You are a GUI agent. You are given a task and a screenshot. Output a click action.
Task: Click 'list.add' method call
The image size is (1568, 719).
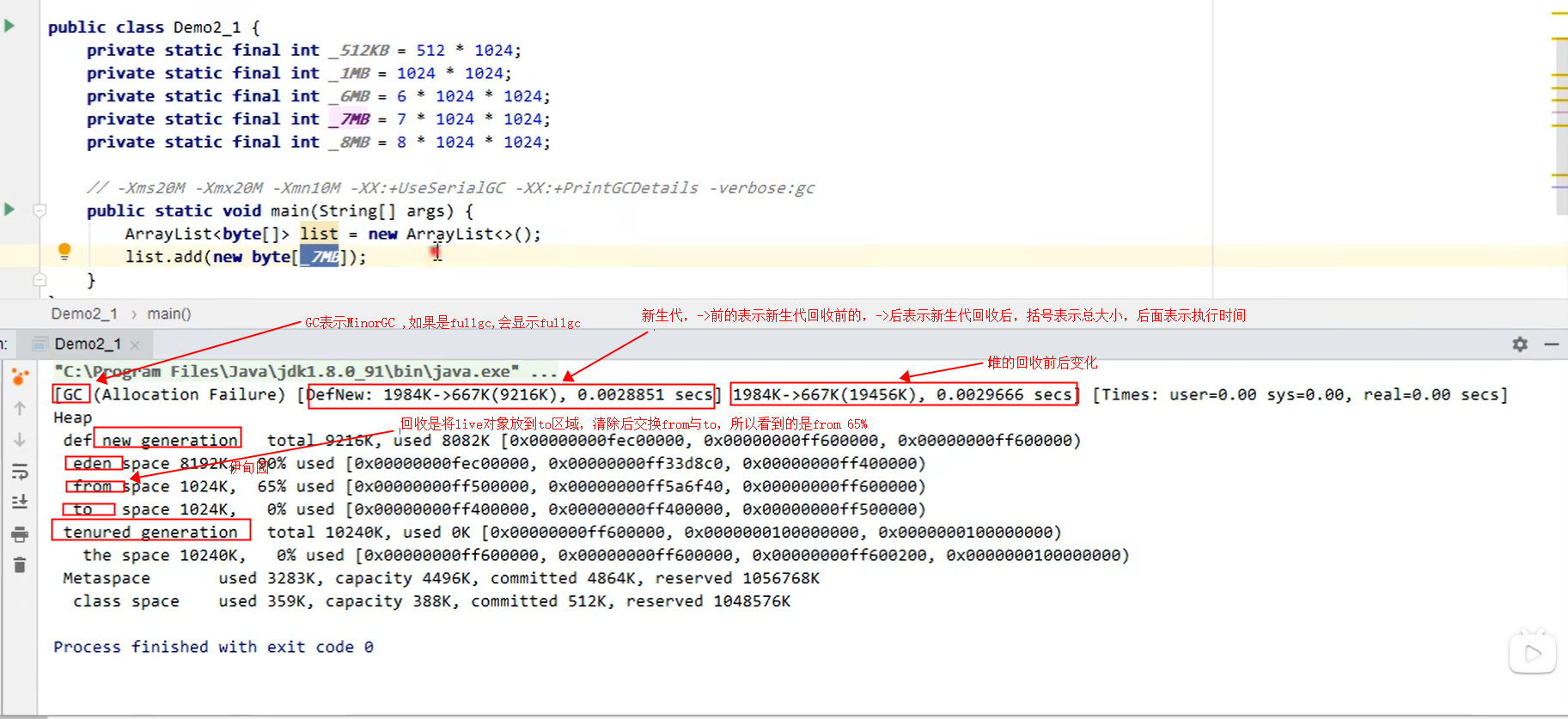[163, 257]
